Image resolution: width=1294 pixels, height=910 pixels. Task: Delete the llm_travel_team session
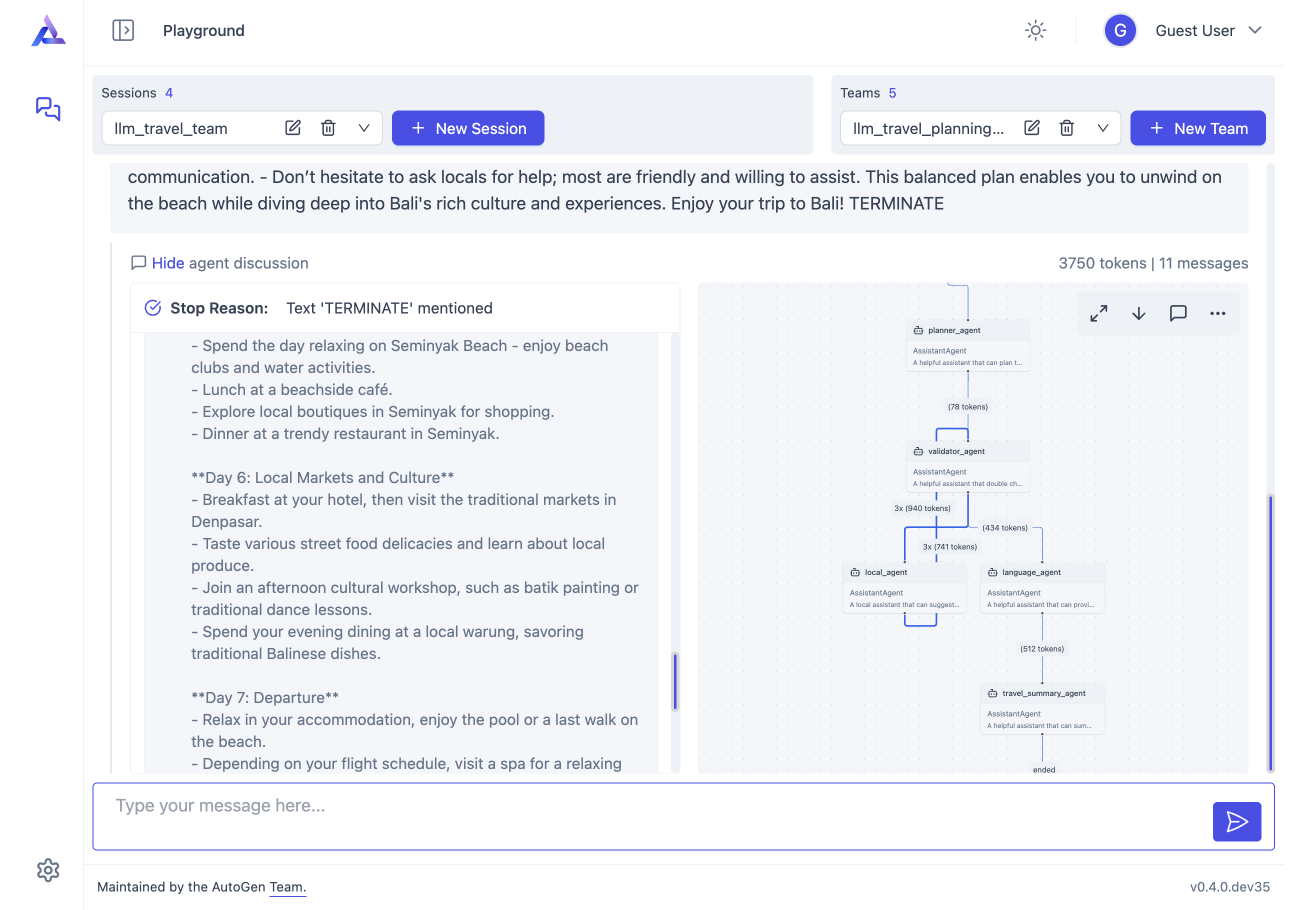(328, 128)
